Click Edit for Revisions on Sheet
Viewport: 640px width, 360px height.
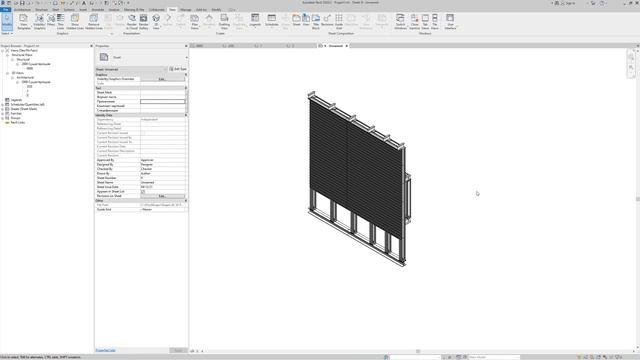point(162,196)
